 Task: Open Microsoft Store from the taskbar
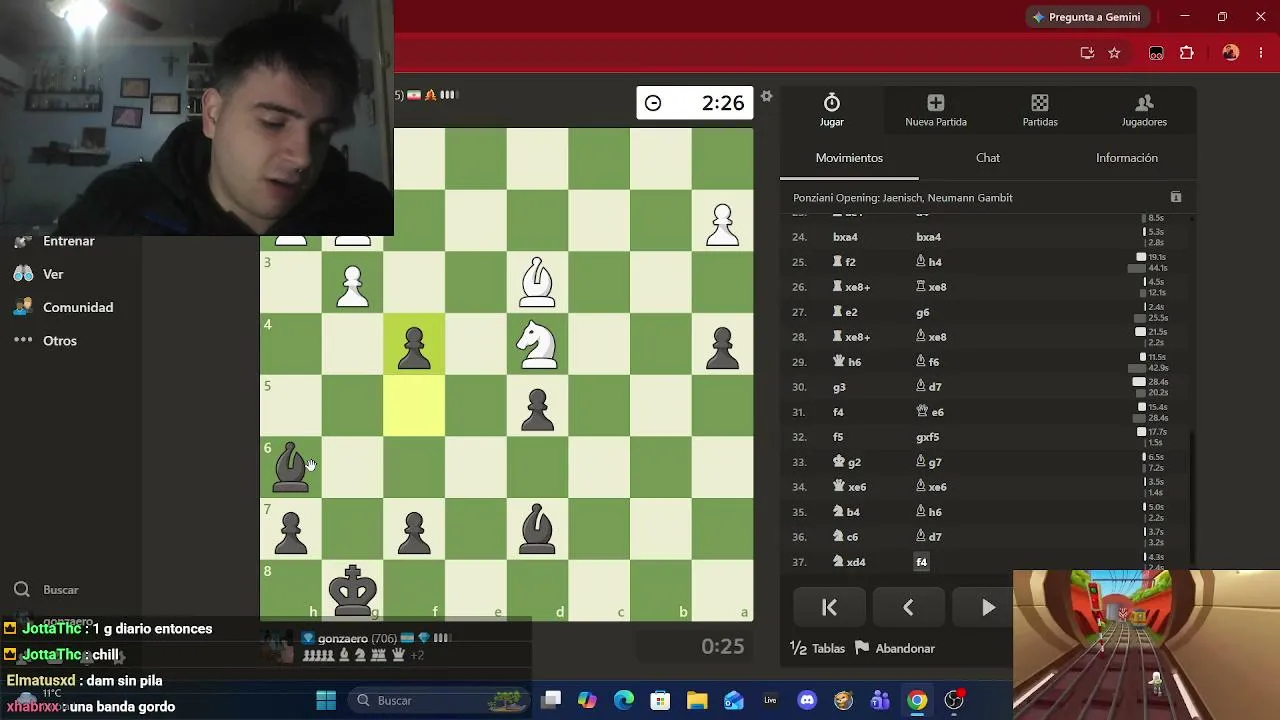click(x=660, y=700)
